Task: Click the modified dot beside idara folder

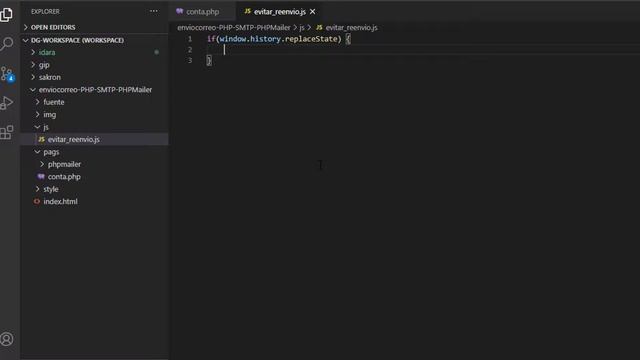Action: pyautogui.click(x=156, y=52)
